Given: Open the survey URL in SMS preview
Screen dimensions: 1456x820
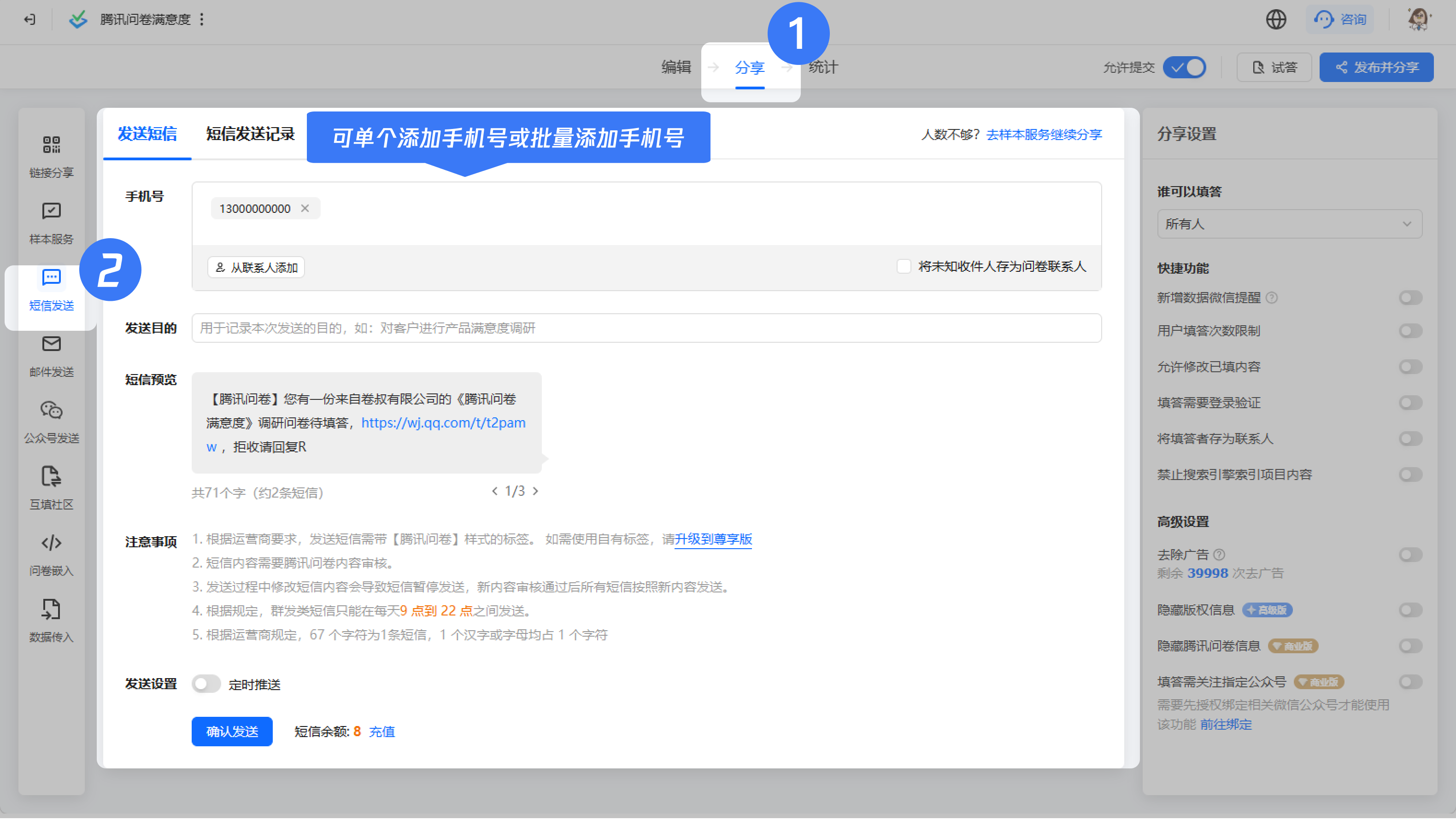Looking at the screenshot, I should click(443, 423).
